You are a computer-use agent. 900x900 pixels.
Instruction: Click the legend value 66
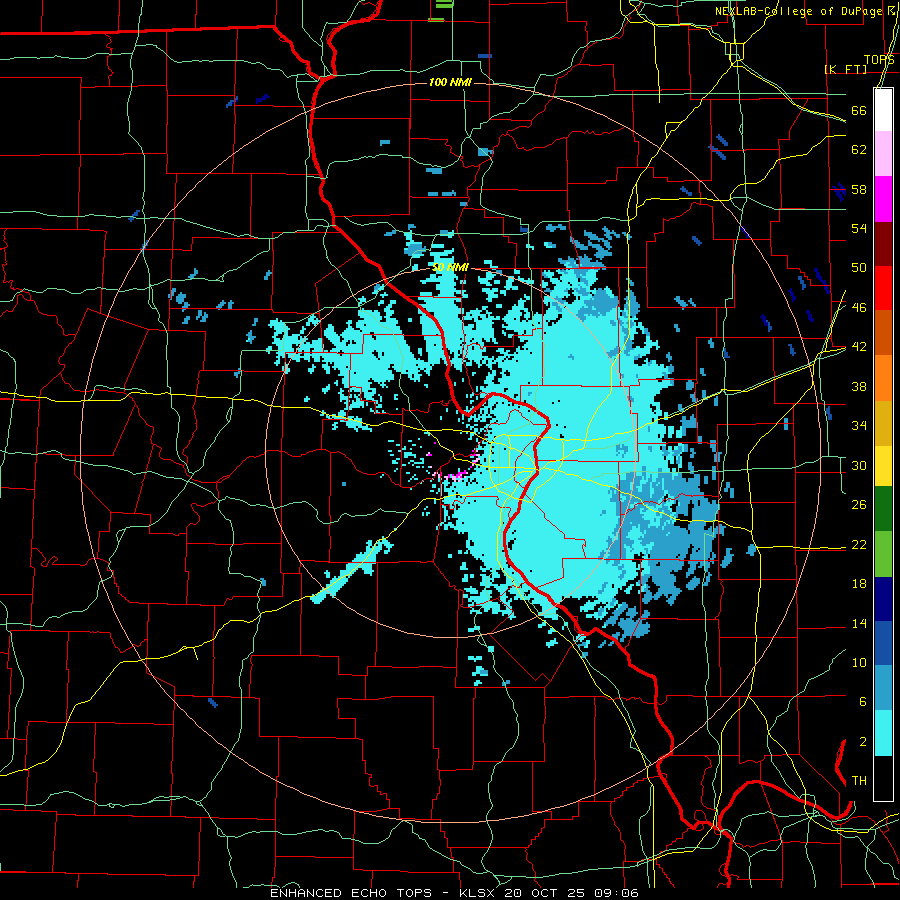[x=859, y=111]
